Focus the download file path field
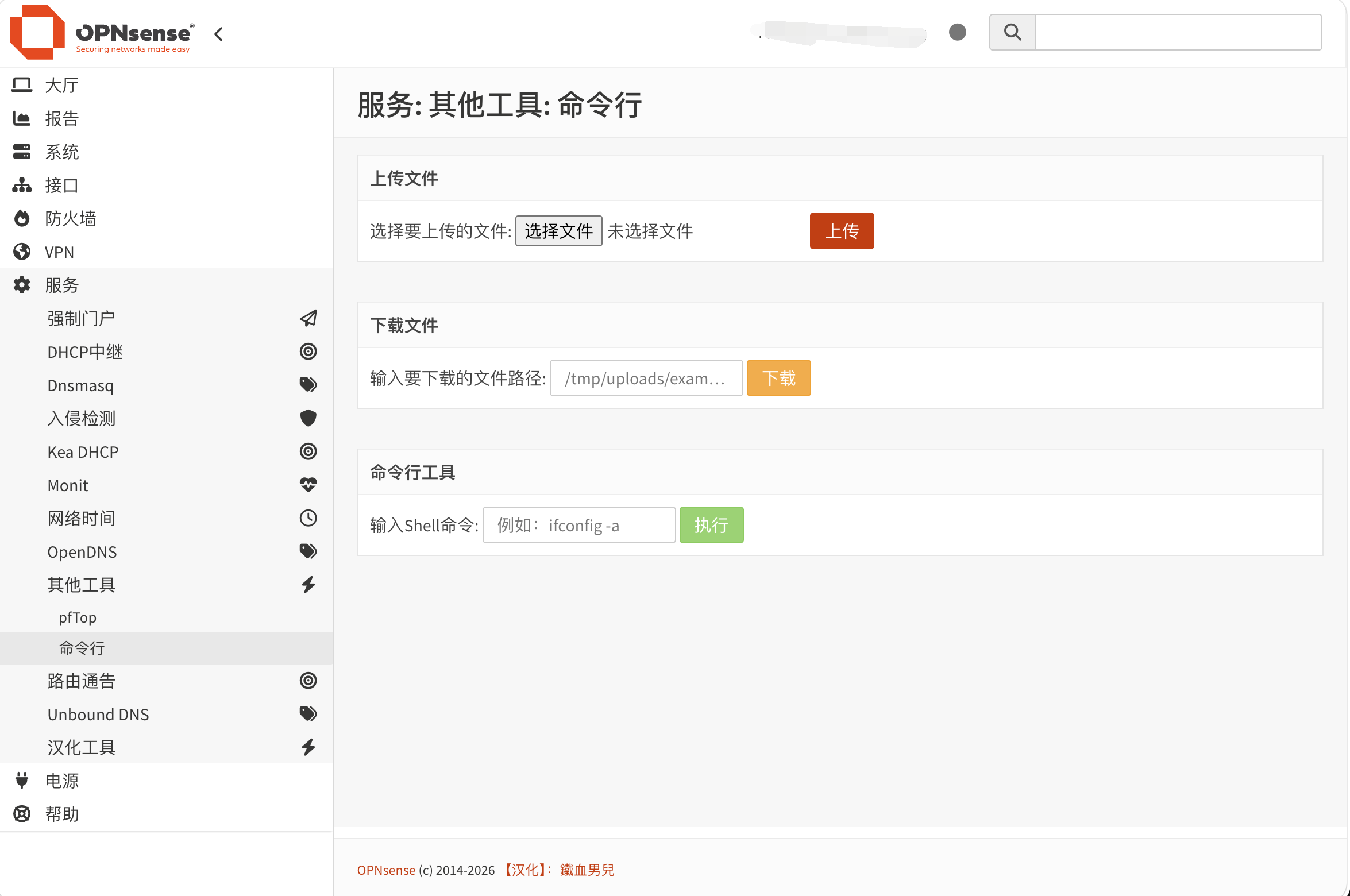This screenshot has height=896, width=1350. pos(646,378)
